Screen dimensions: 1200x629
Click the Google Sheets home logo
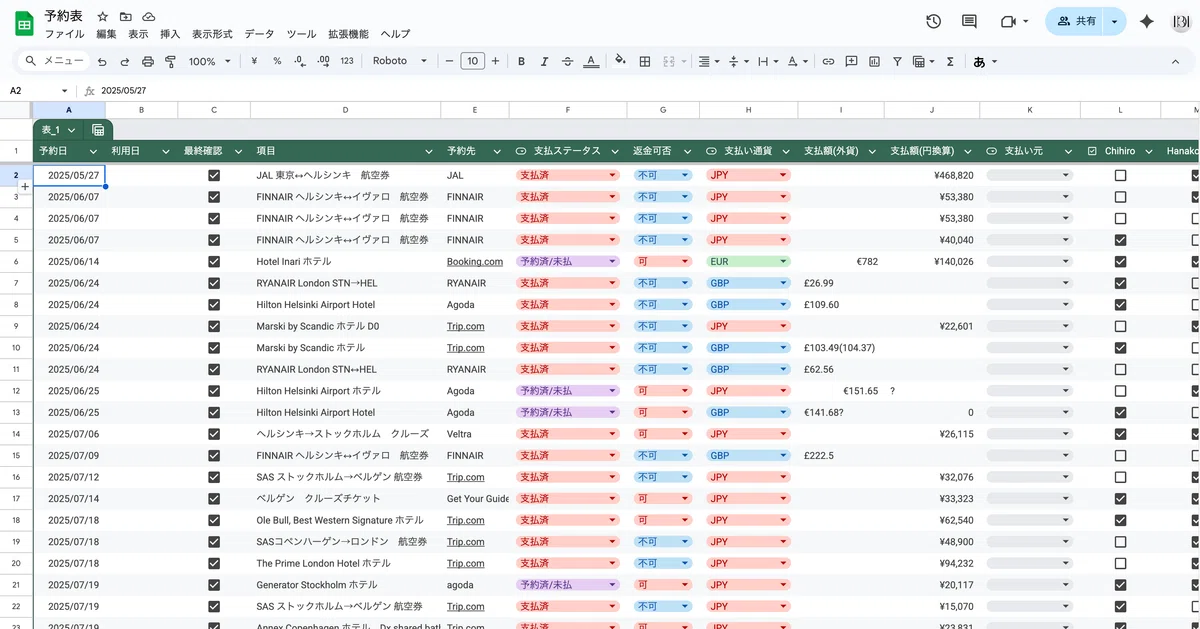click(x=23, y=23)
